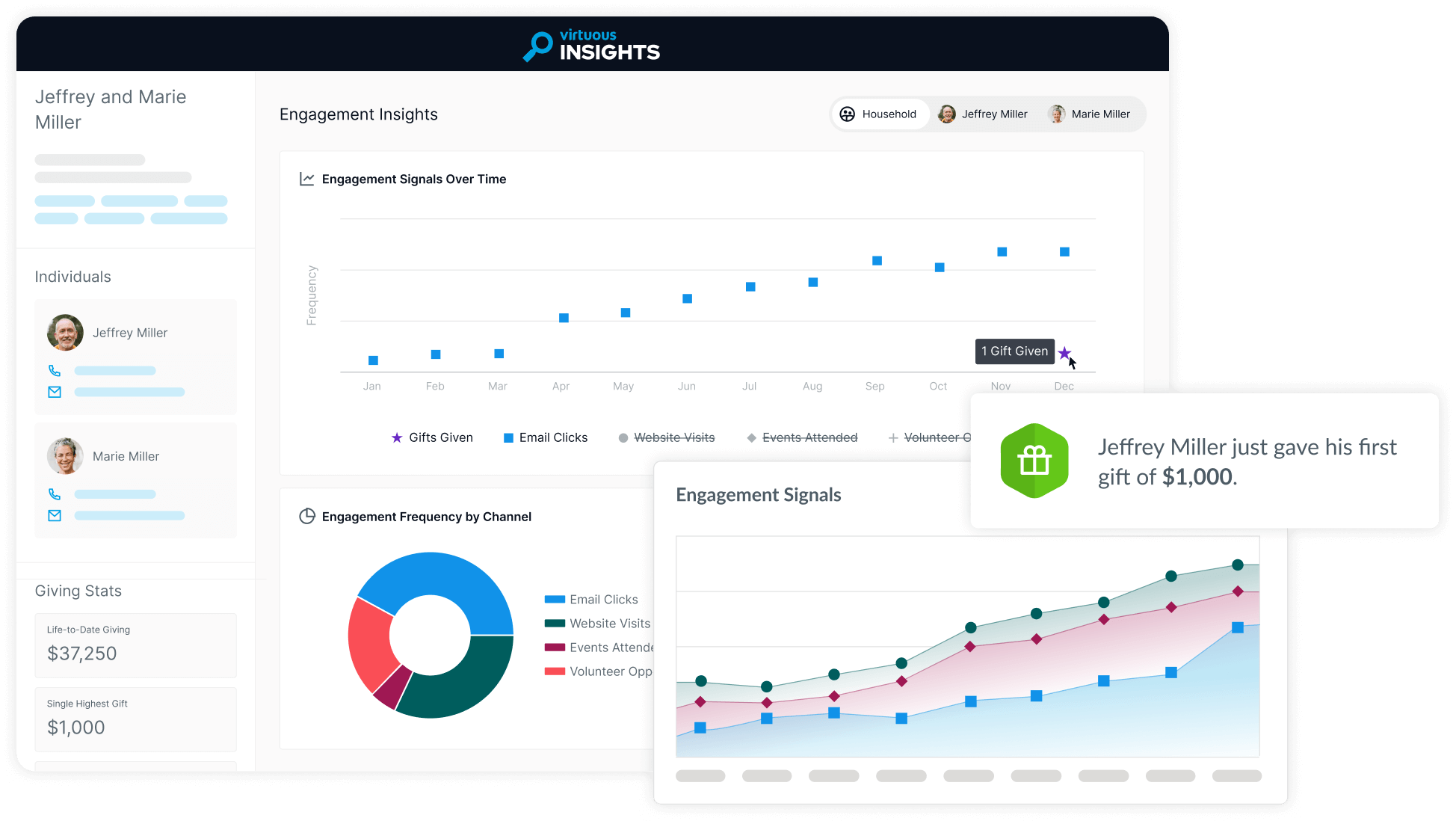Open Marie Miller's profile in Individuals
Viewport: 1456px width, 821px height.
(126, 456)
